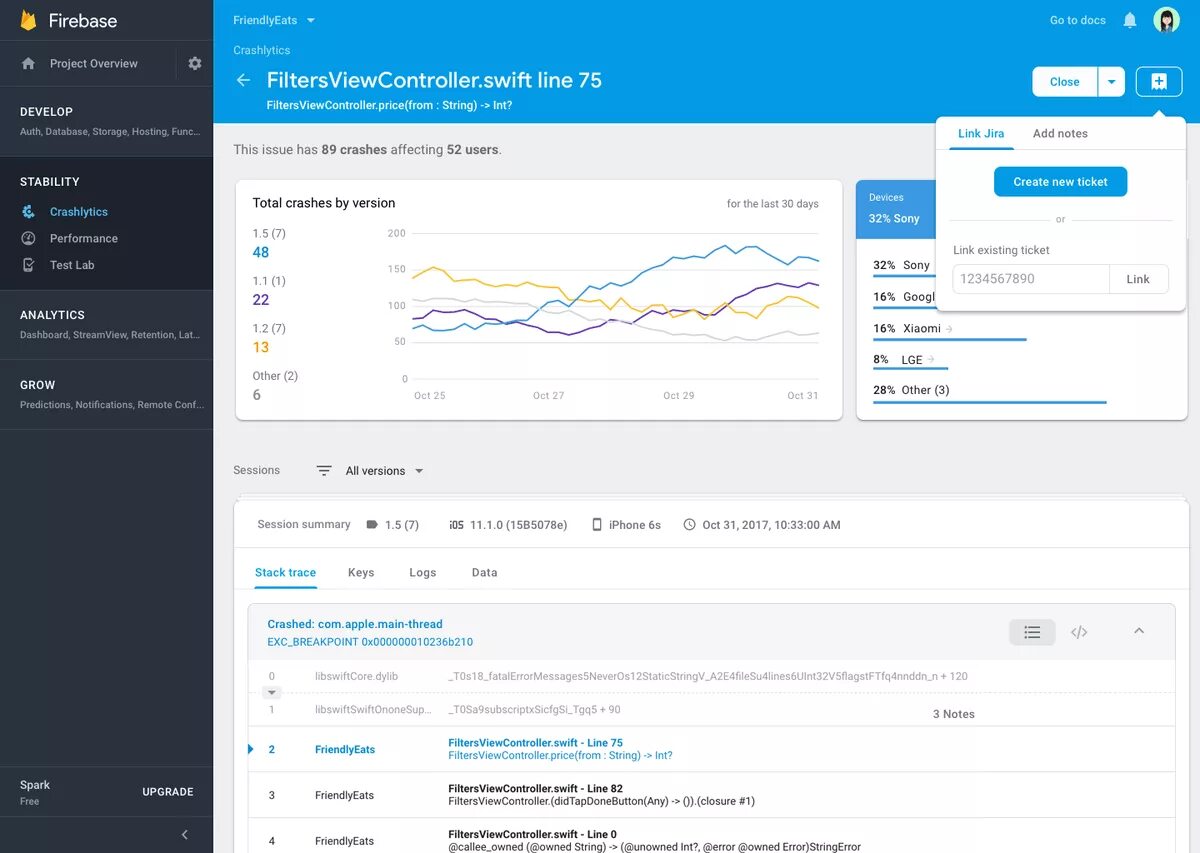Open the Close button dropdown arrow
This screenshot has height=853, width=1200.
pos(1111,82)
